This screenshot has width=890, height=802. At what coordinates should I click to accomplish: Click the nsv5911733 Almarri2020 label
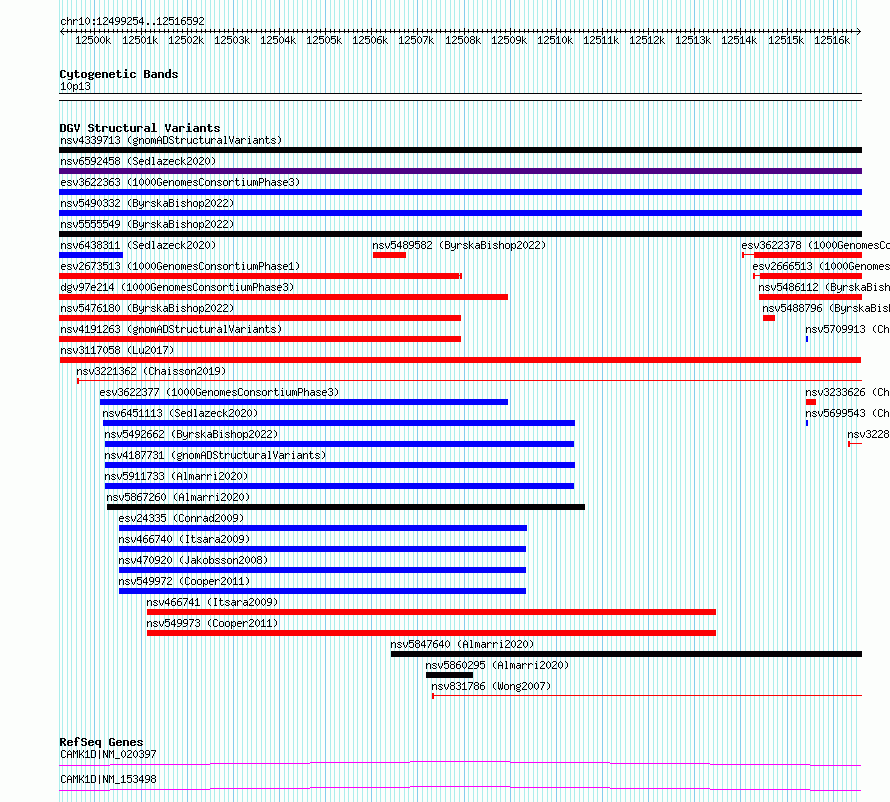(177, 476)
